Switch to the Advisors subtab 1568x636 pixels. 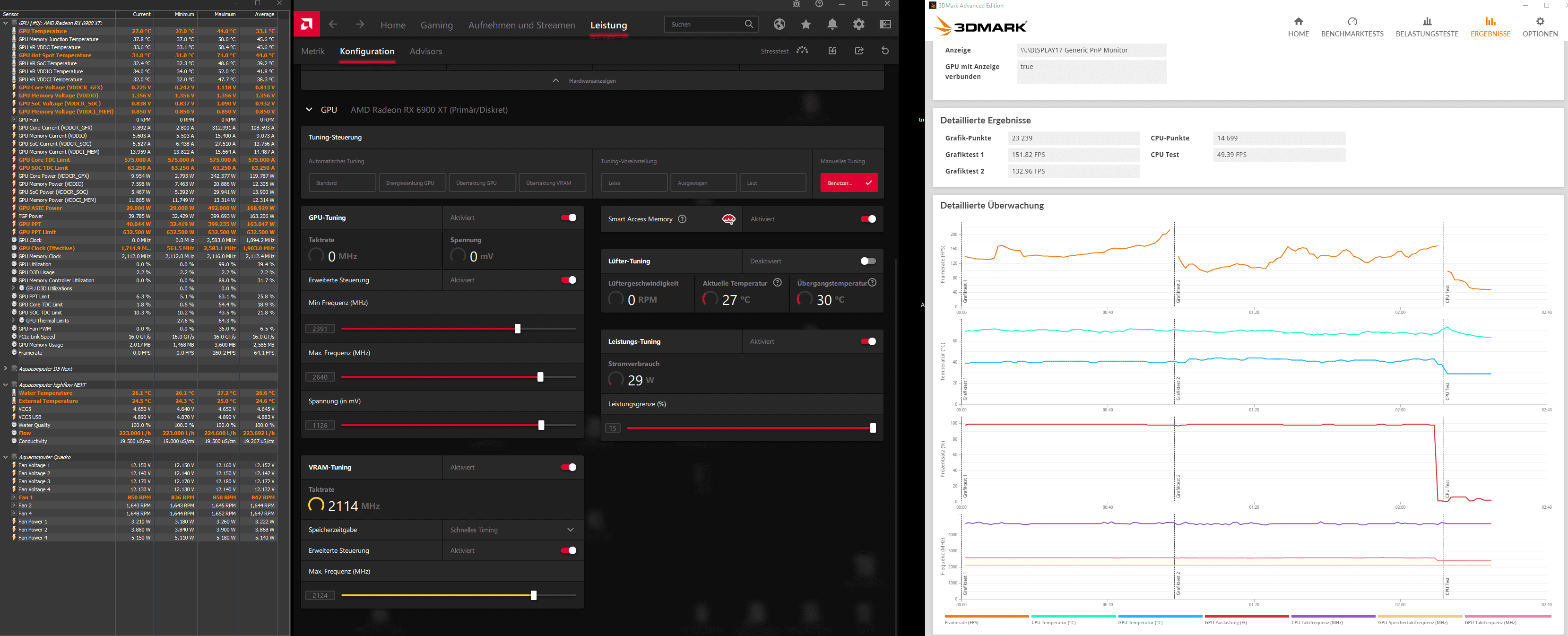[426, 51]
